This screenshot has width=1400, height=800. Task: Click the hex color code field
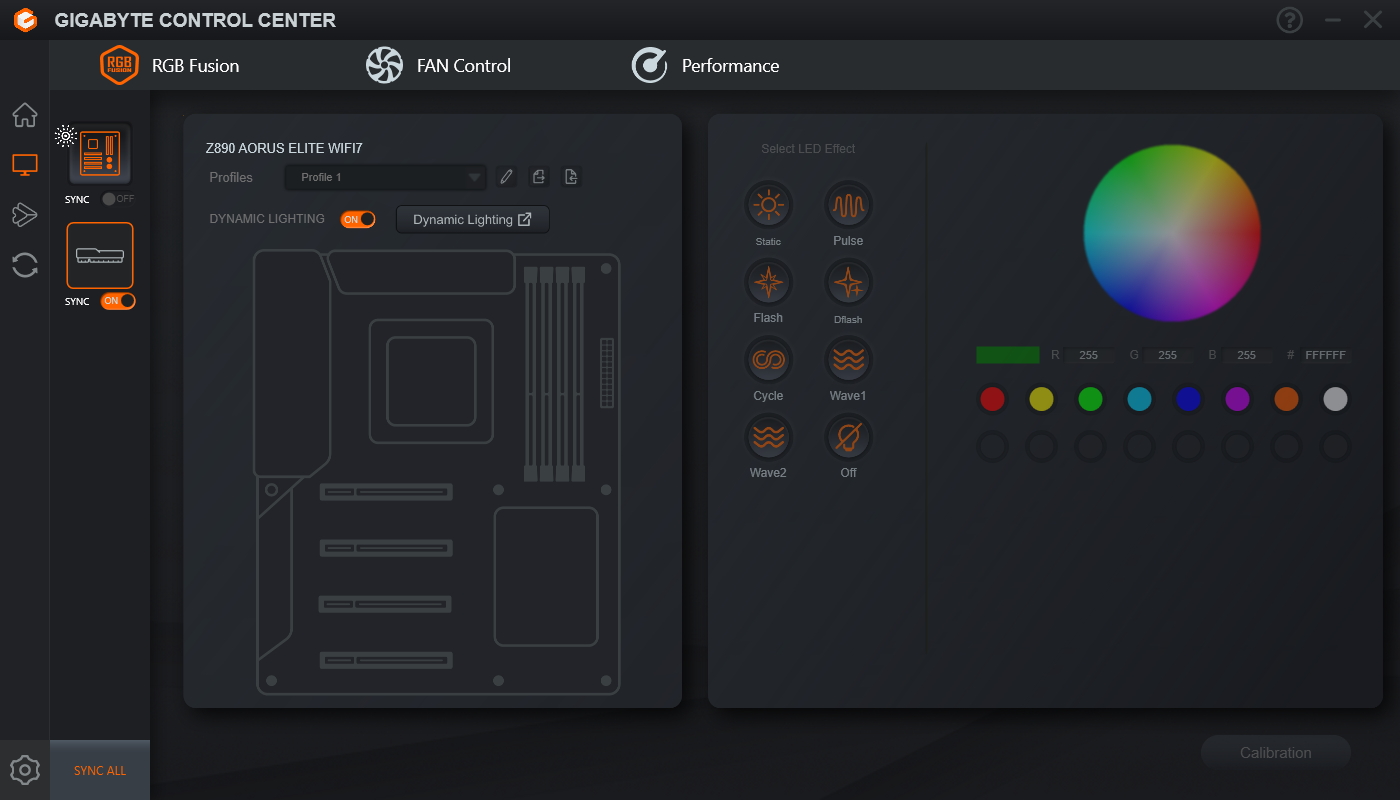coord(1326,355)
